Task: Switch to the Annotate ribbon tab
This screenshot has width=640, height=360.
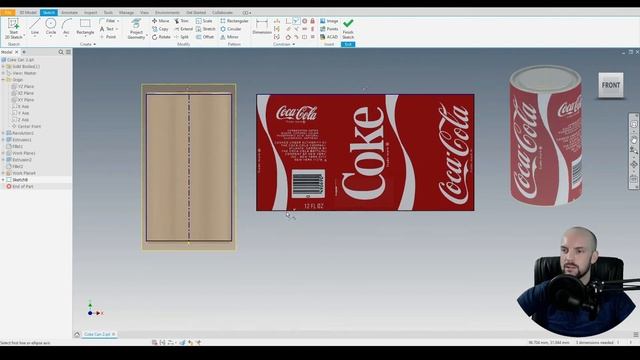Action: click(69, 13)
